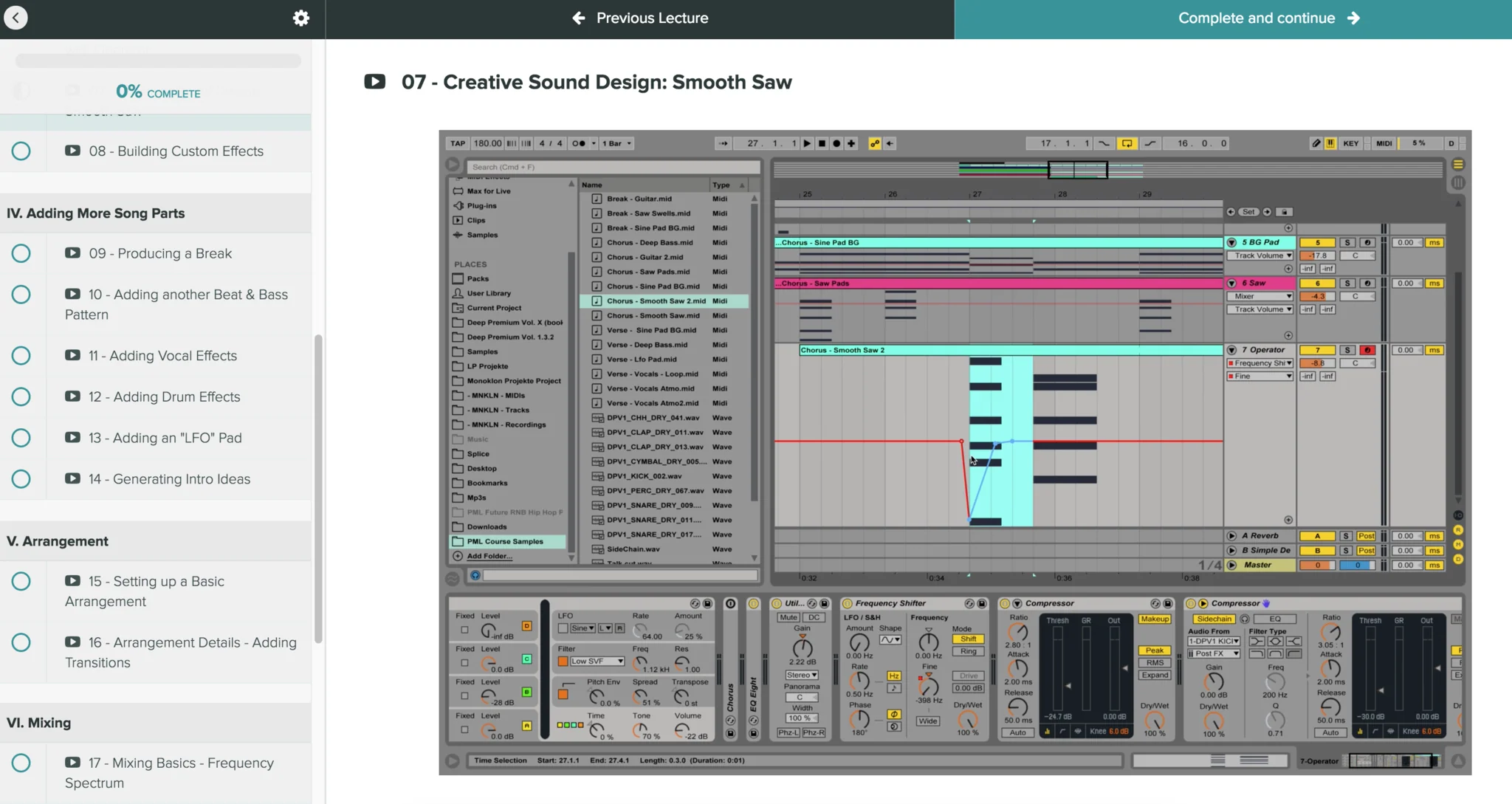Click the completion circle for lecture 13

(21, 438)
